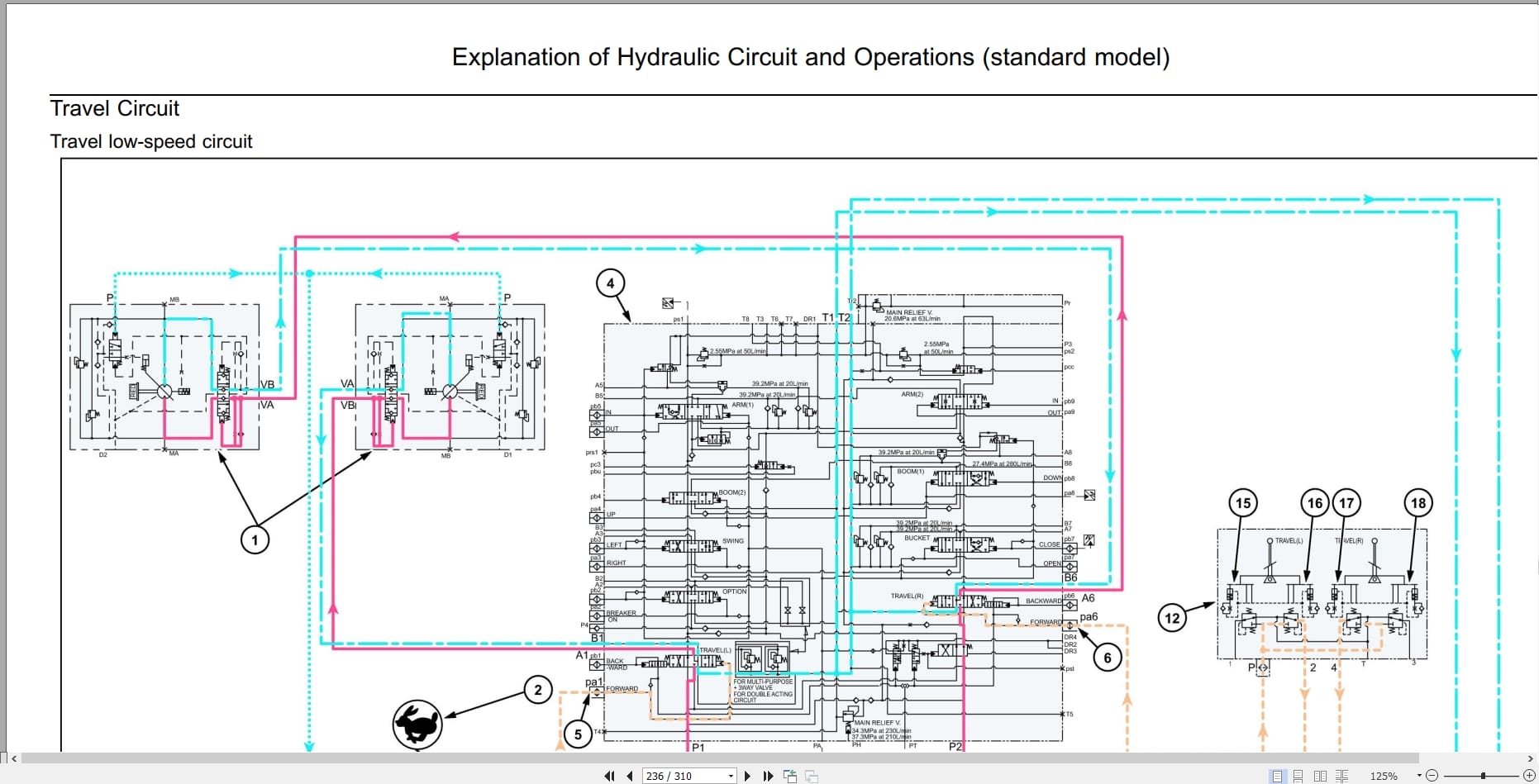Screen dimensions: 1539x784
Task: Switch to continuous scrolling layout
Action: pyautogui.click(x=1298, y=775)
